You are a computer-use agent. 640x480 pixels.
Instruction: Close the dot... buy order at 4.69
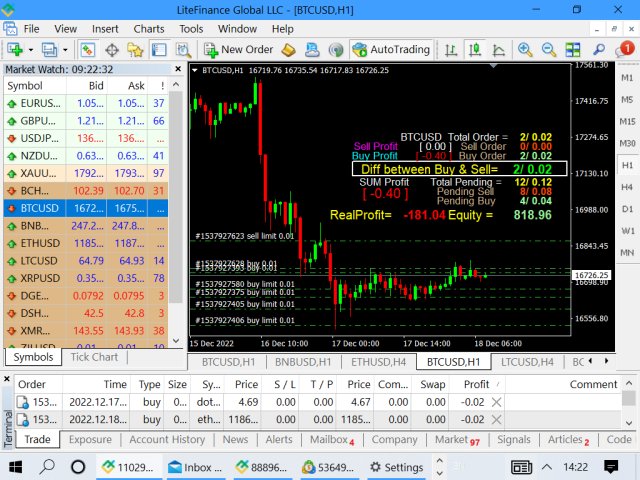[x=496, y=402]
